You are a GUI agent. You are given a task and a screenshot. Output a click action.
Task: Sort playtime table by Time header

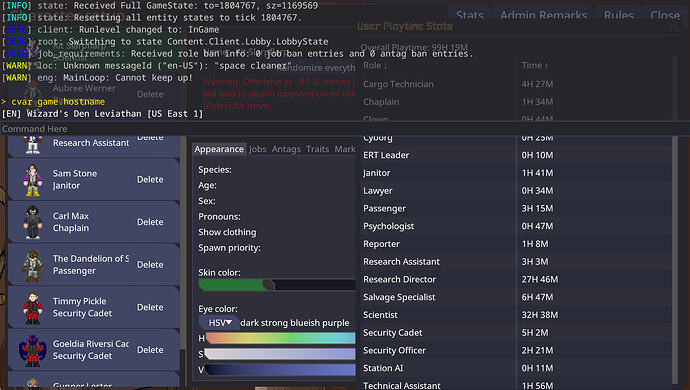[535, 65]
